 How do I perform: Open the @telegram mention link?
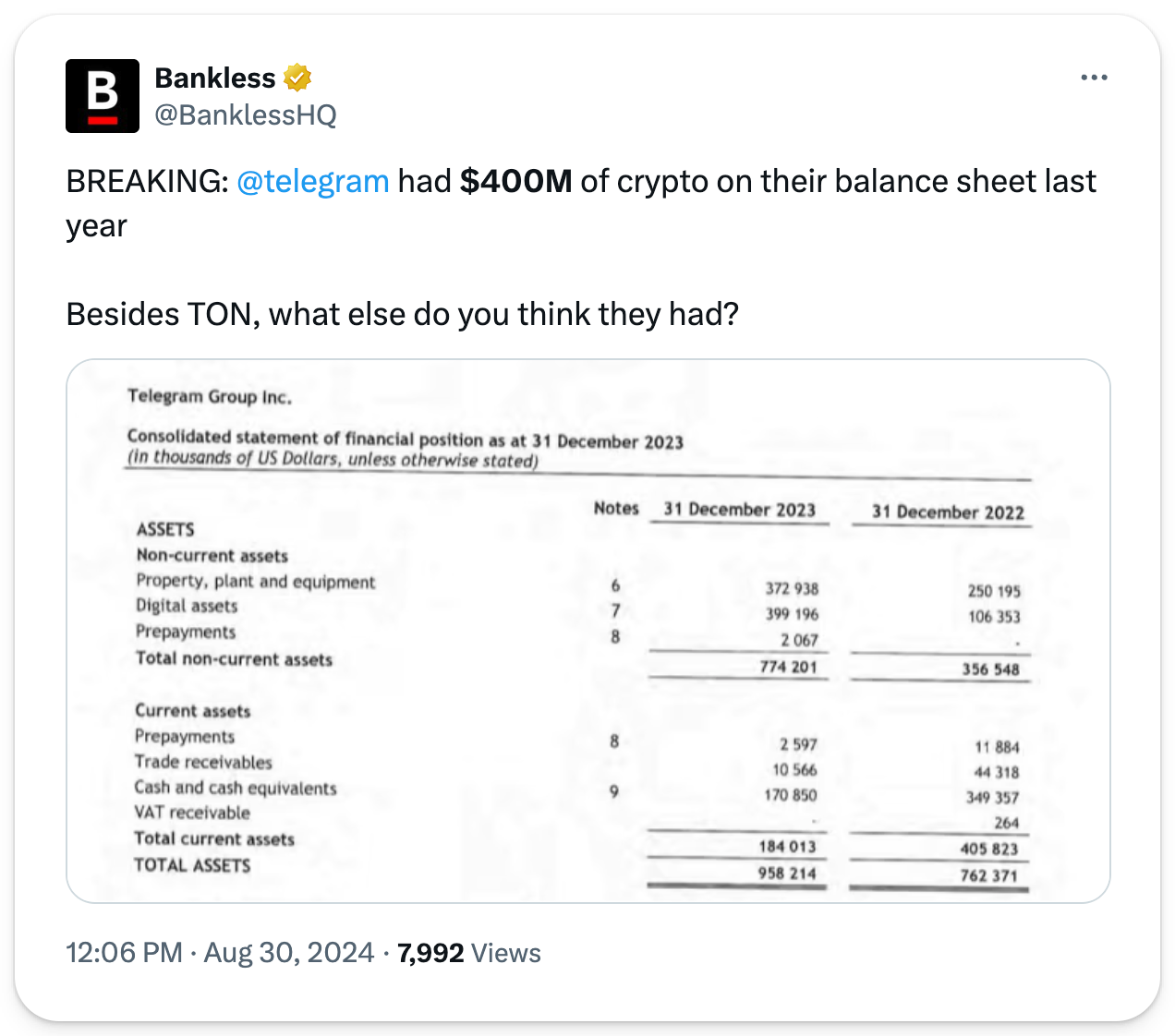(312, 181)
